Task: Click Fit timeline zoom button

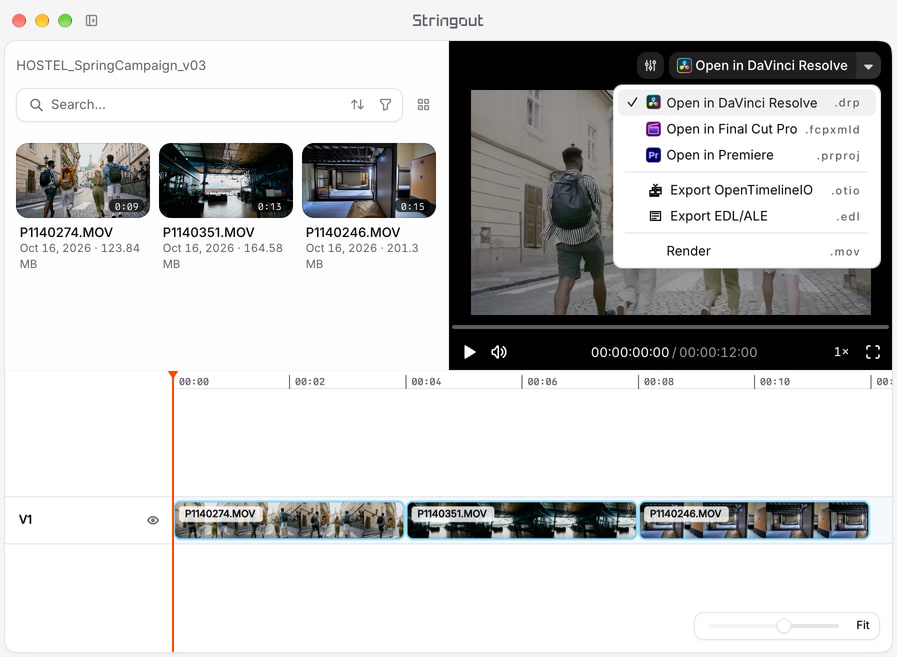Action: pos(863,626)
